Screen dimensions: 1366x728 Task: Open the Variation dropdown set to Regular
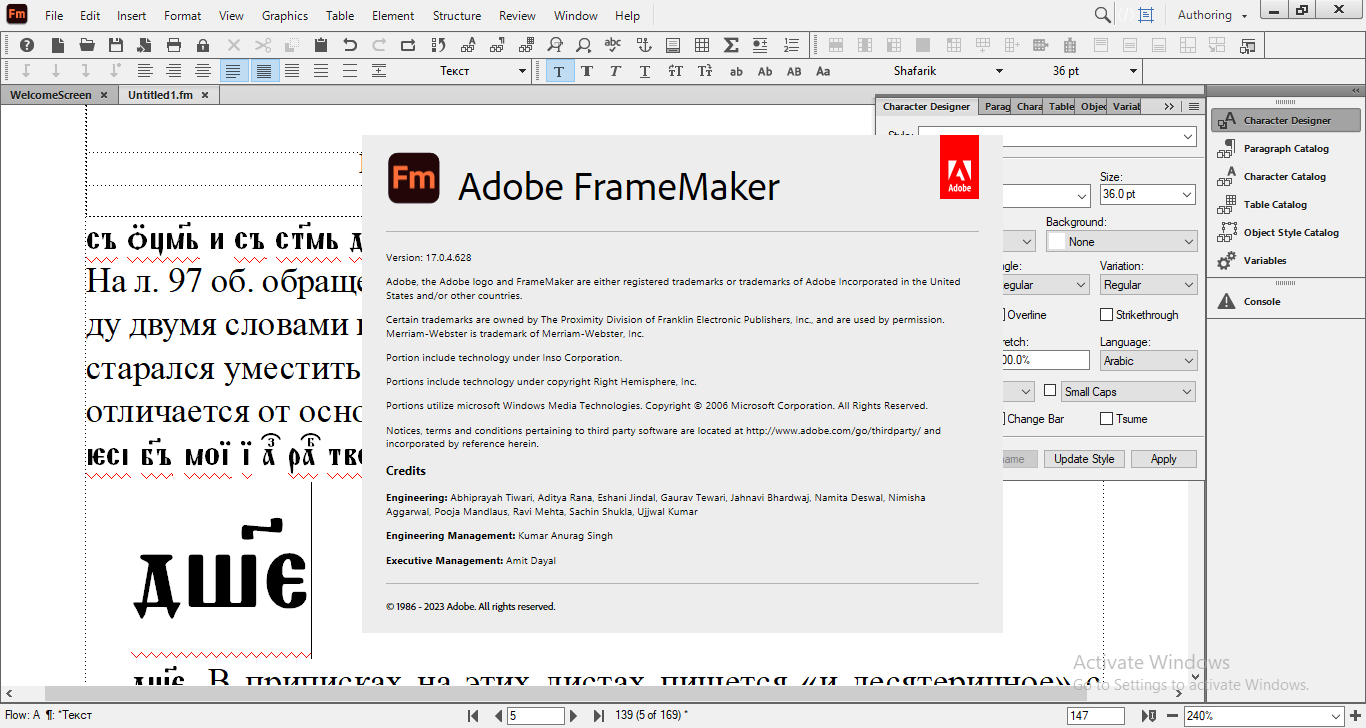point(1148,284)
